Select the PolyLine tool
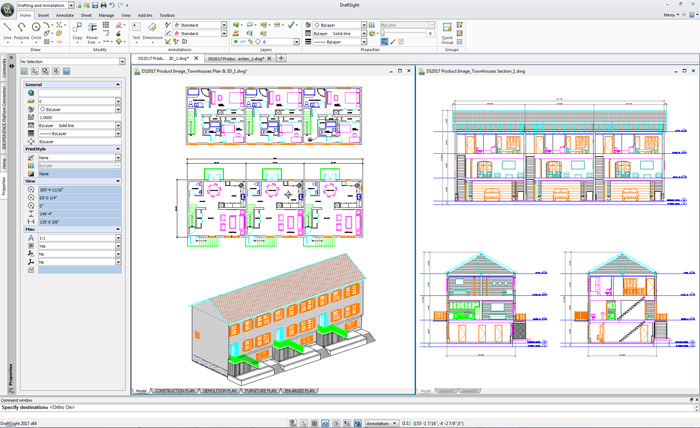This screenshot has width=700, height=428. (21, 28)
